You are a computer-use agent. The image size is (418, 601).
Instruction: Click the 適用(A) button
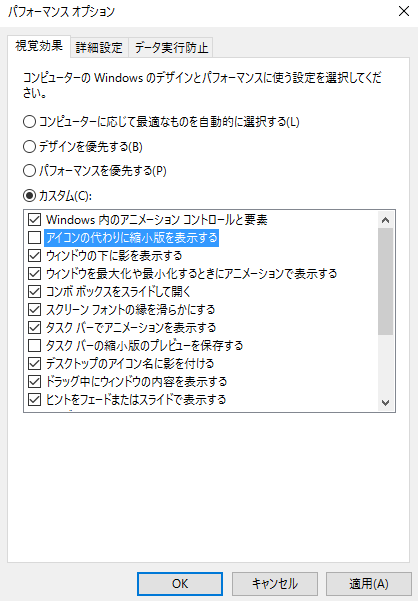point(369,584)
